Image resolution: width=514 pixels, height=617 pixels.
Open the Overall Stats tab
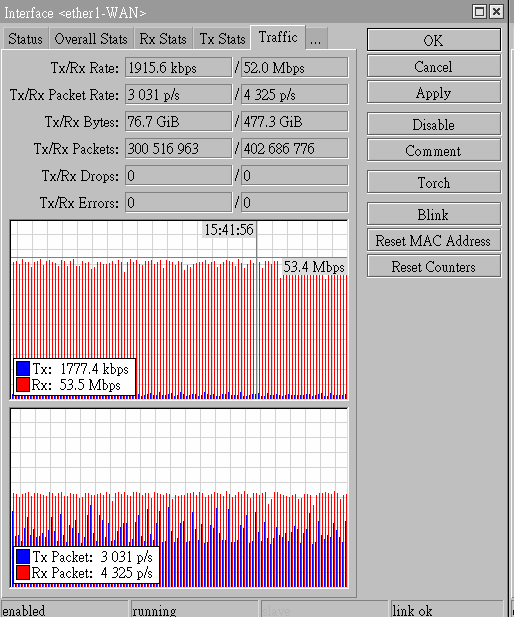coord(91,39)
